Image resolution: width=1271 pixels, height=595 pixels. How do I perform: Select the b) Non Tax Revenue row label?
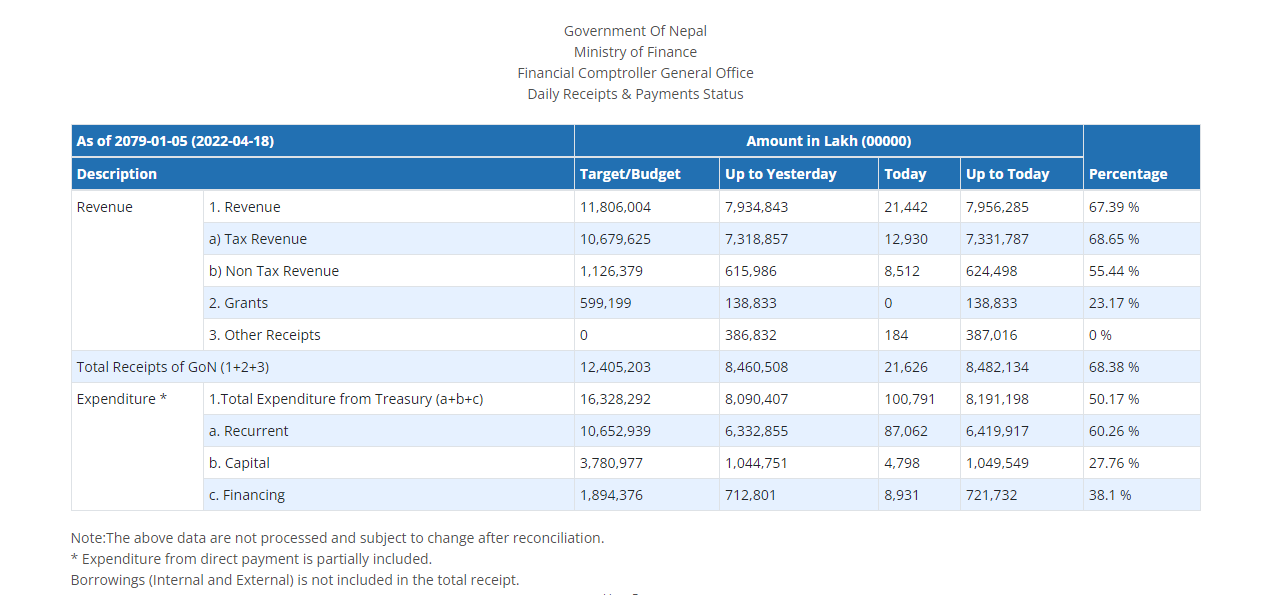pyautogui.click(x=274, y=271)
